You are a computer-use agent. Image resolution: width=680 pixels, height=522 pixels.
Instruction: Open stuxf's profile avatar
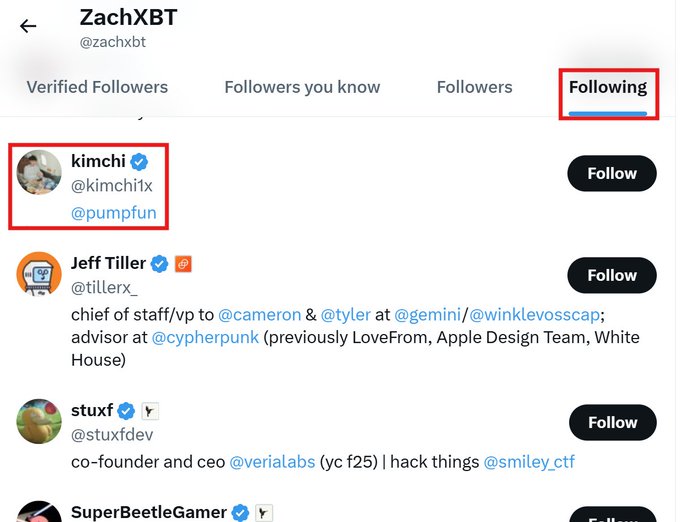pyautogui.click(x=39, y=421)
